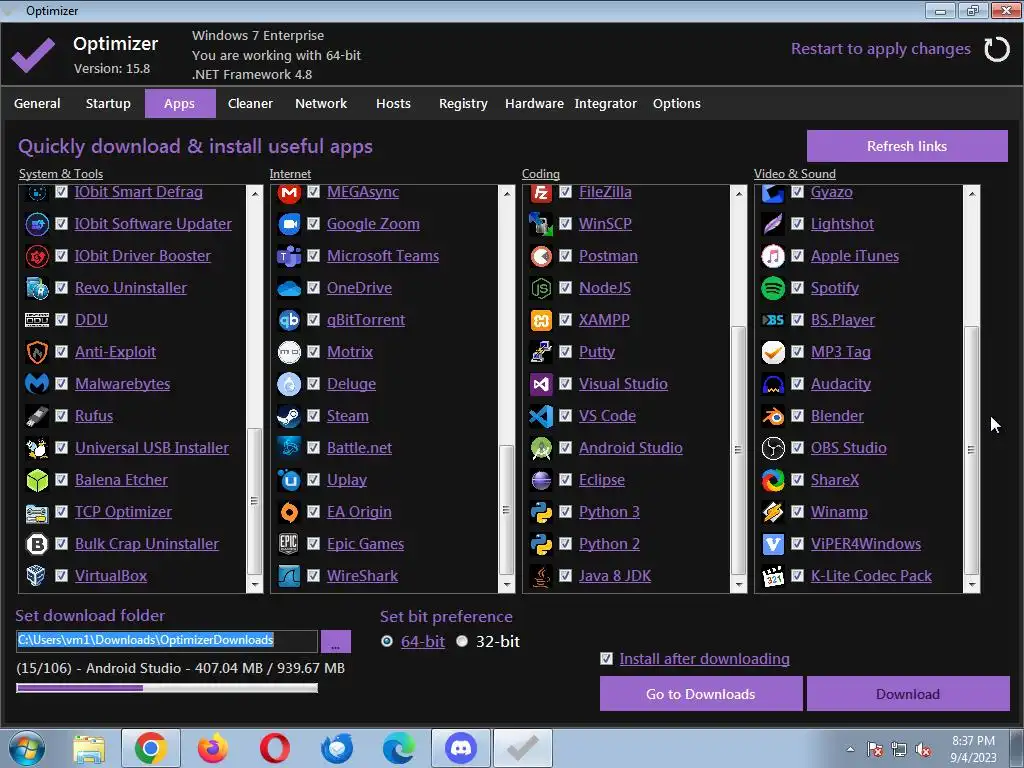Open the TCP Optimizer link
1024x768 pixels.
click(x=123, y=511)
